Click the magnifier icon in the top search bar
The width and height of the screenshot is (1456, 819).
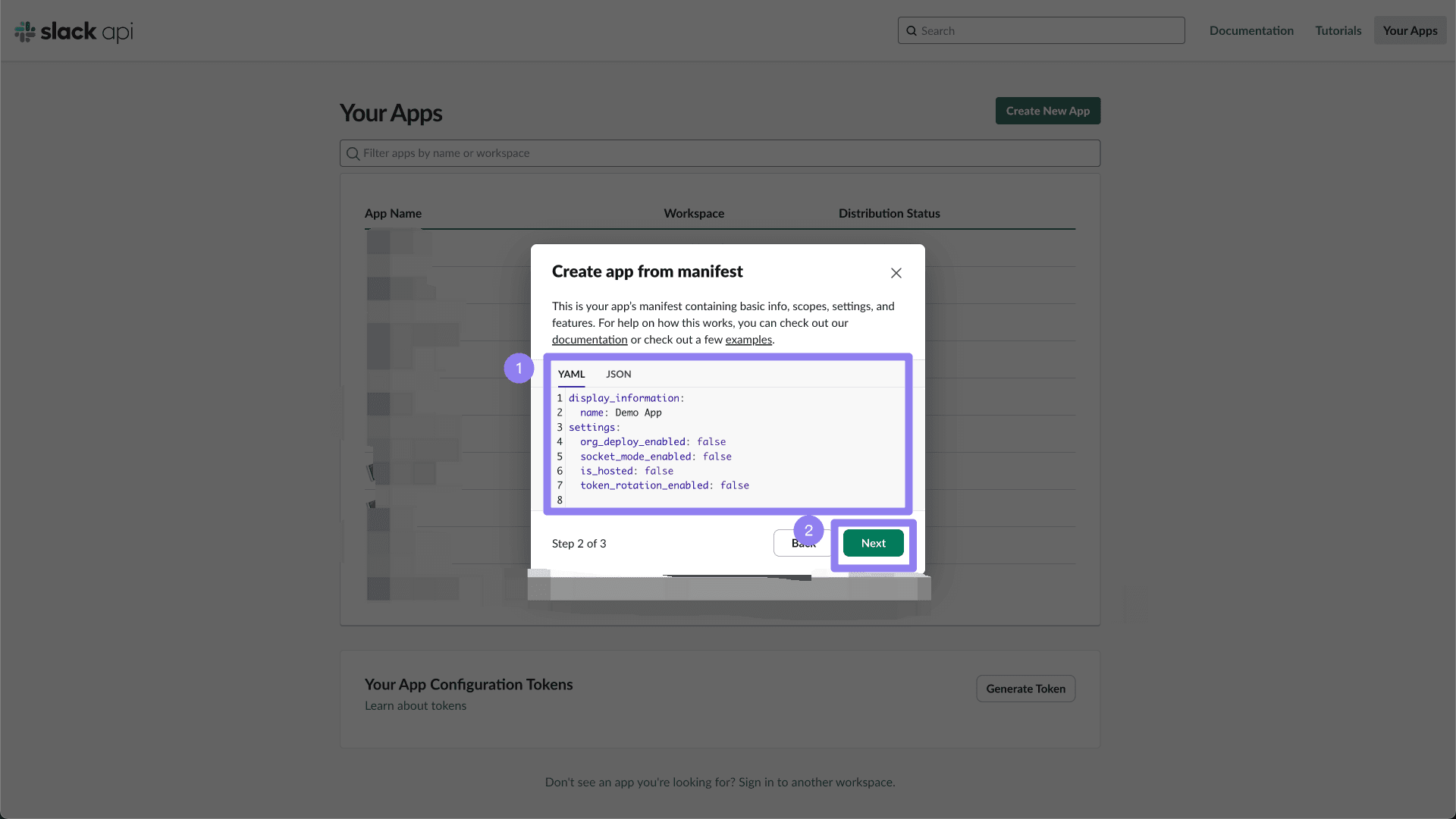click(913, 30)
